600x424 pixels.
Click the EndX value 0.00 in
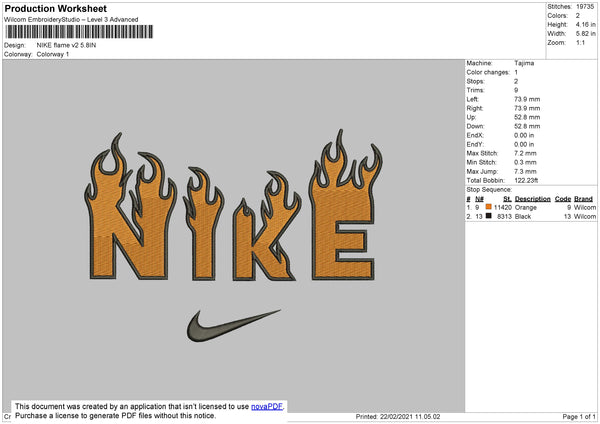pos(524,135)
